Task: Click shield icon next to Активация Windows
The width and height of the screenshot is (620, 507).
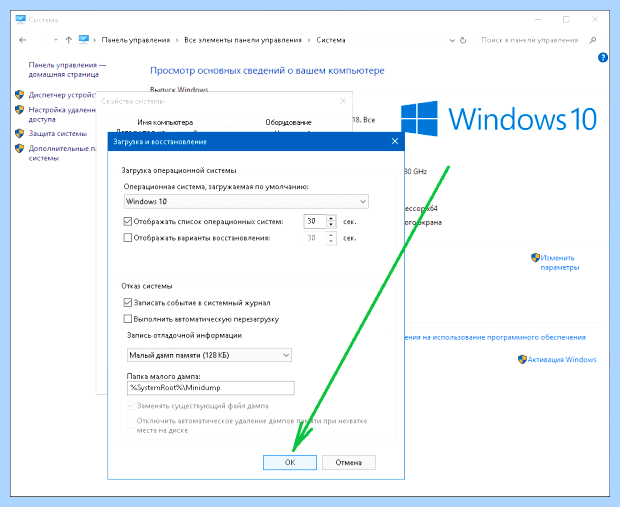Action: [x=522, y=359]
